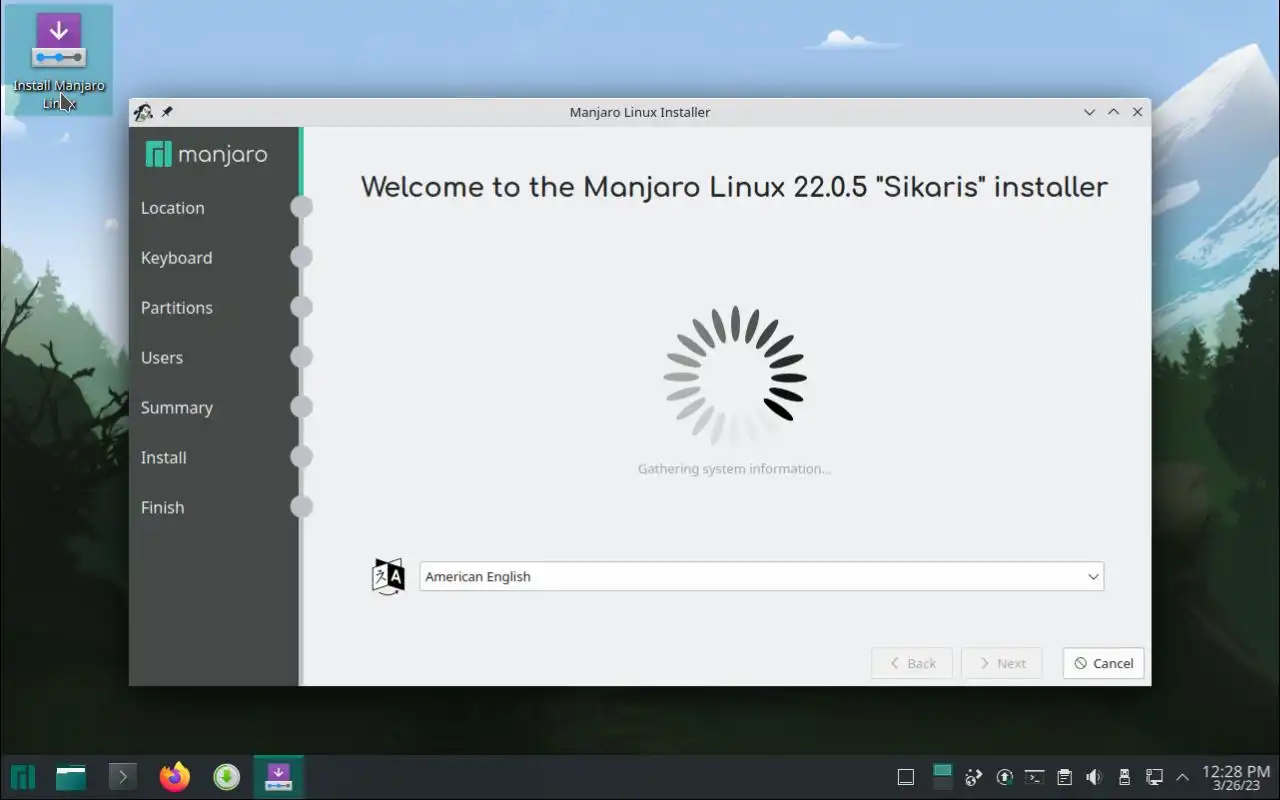This screenshot has width=1280, height=800.
Task: Click the language translation icon
Action: pyautogui.click(x=388, y=576)
